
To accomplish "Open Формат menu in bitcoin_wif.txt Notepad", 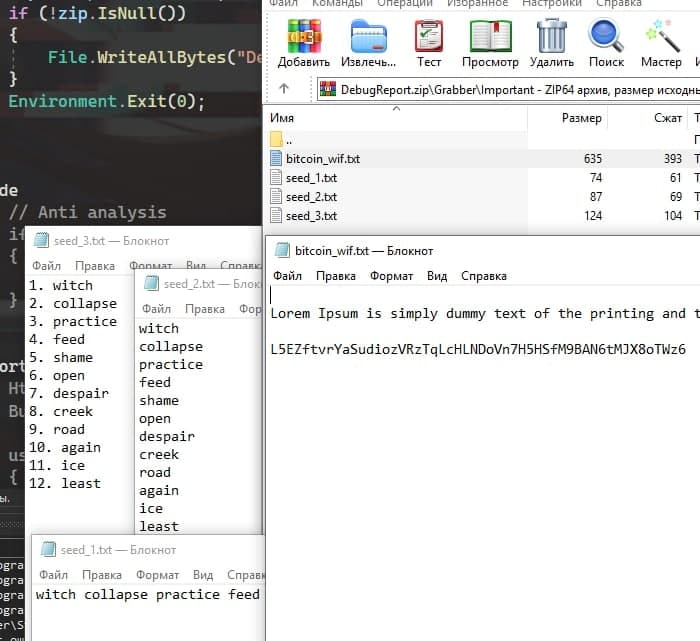I will click(x=391, y=276).
